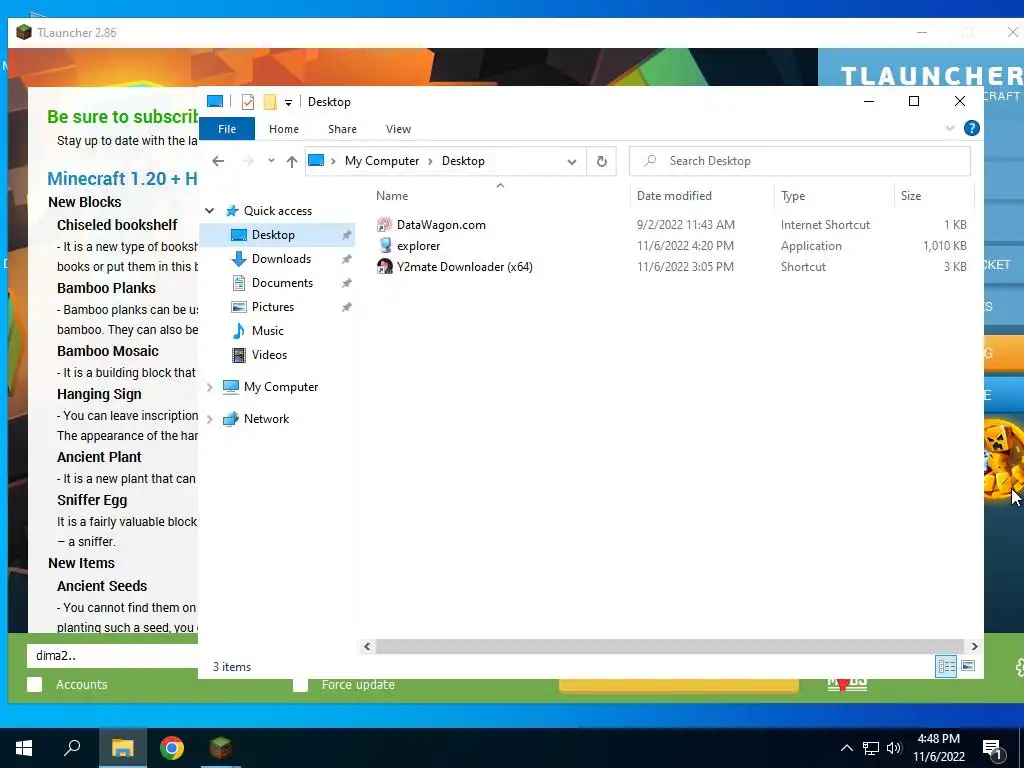Switch to Large icons view icon
Screen dimensions: 1024x768
pos(968,666)
